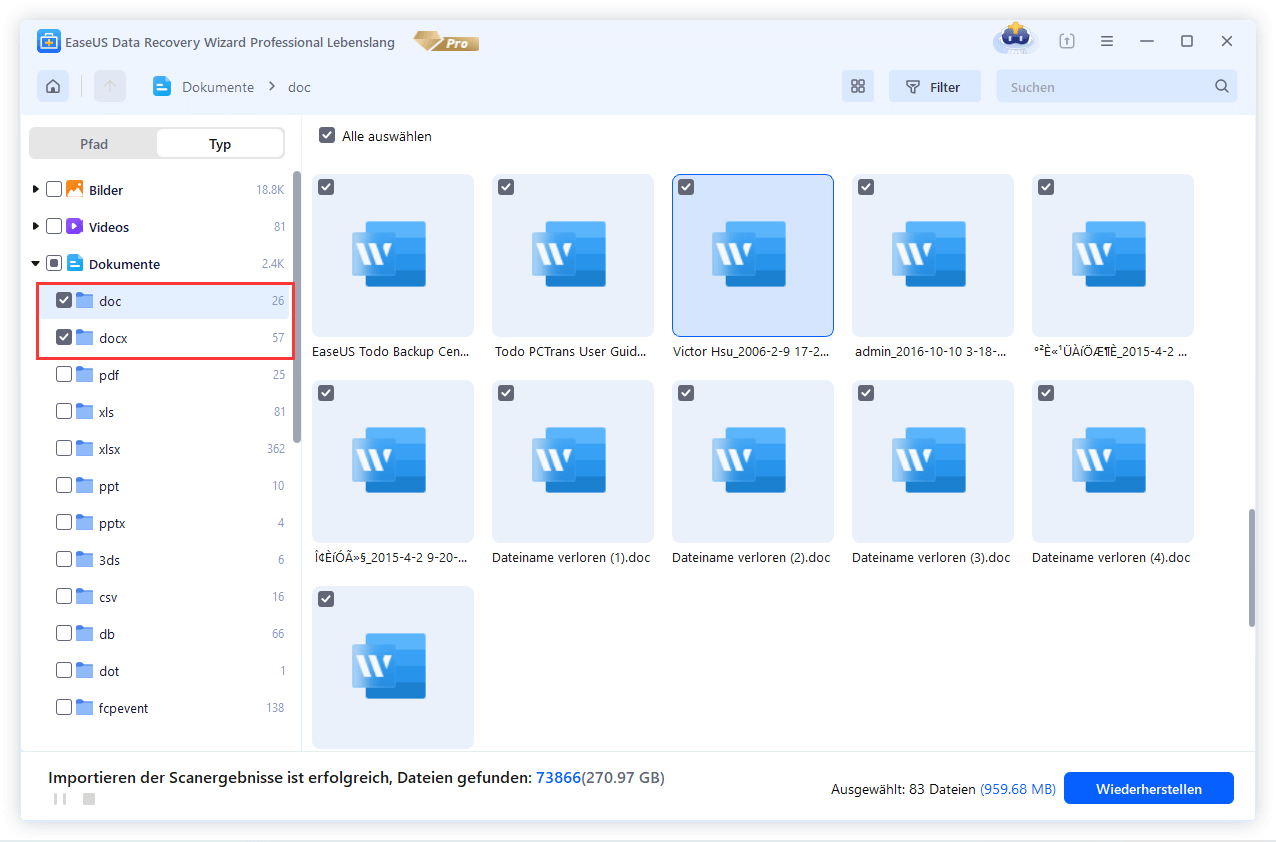Open the hamburger menu in title bar

pyautogui.click(x=1107, y=41)
